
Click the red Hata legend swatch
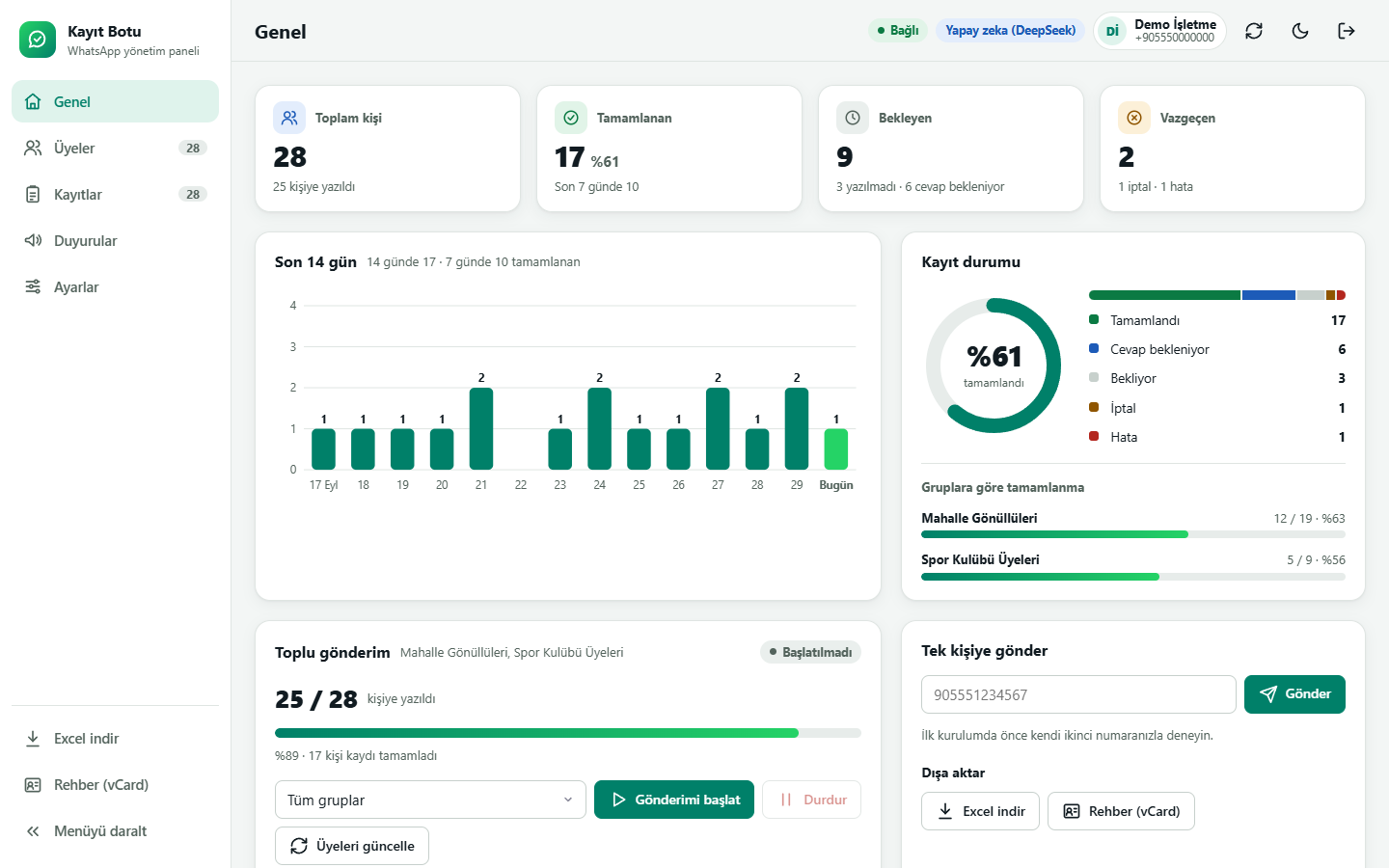pos(1094,436)
